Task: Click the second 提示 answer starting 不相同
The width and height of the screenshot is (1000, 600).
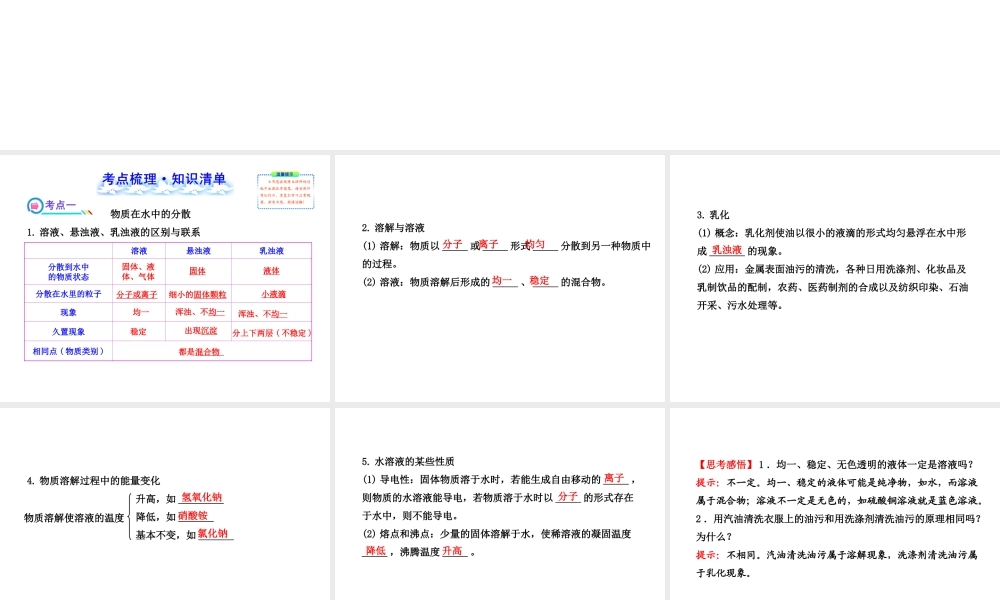Action: coord(837,564)
